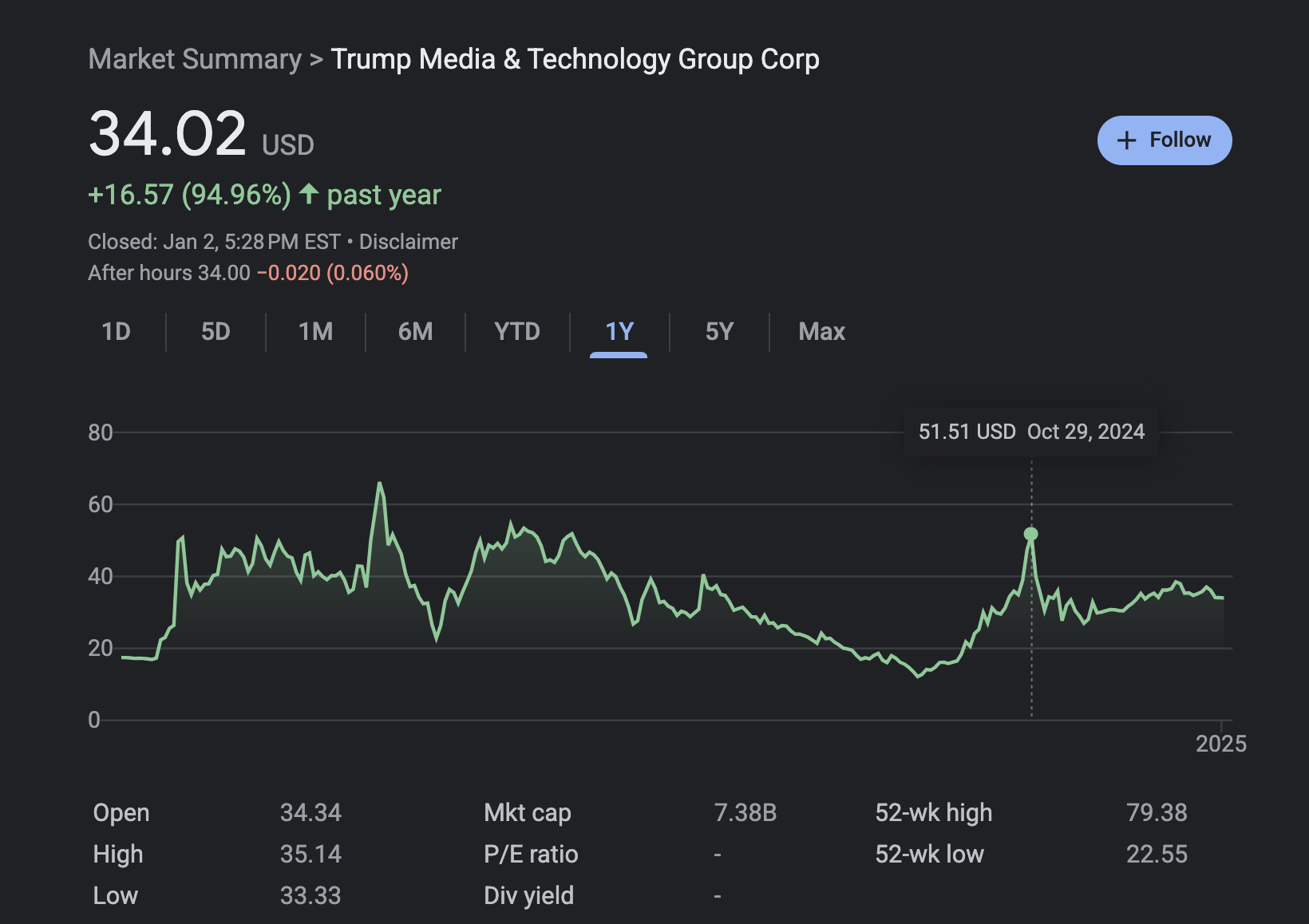Show the Max chart range

click(x=821, y=331)
